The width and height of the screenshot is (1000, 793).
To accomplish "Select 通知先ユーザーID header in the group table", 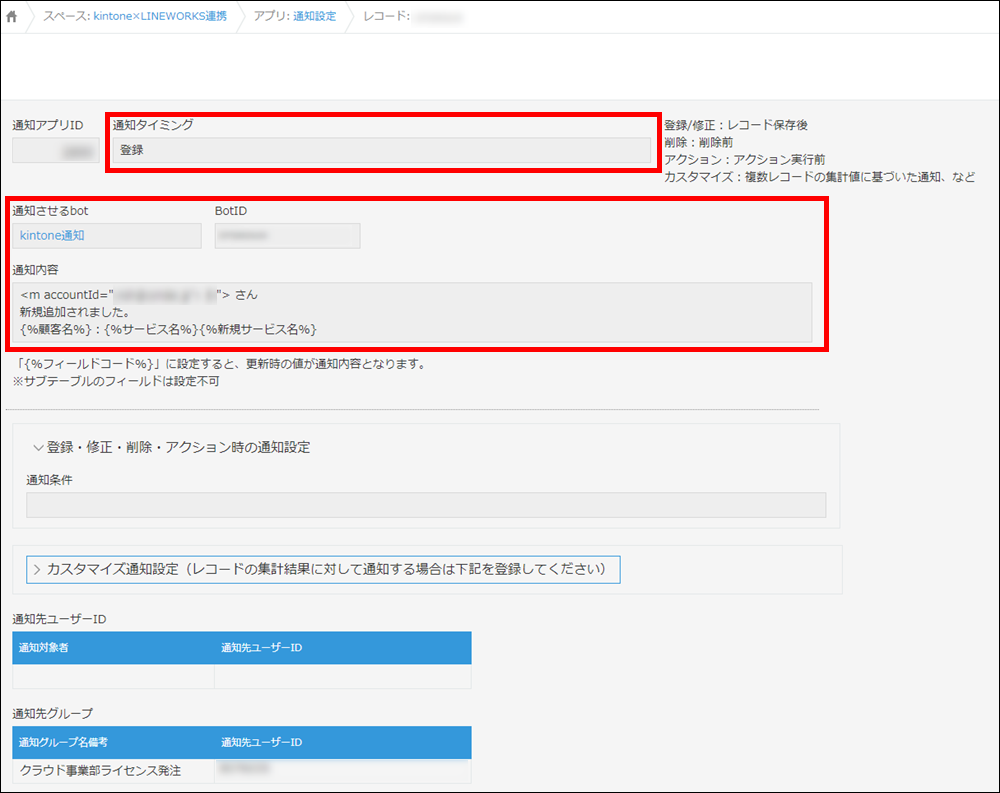I will (x=343, y=742).
